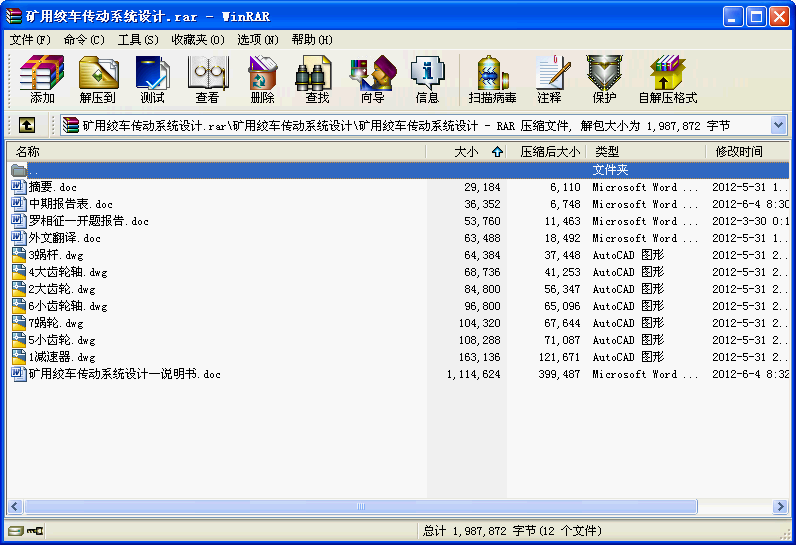This screenshot has width=796, height=545.
Task: Open the Comment (注释) toolbar icon
Action: pyautogui.click(x=549, y=80)
